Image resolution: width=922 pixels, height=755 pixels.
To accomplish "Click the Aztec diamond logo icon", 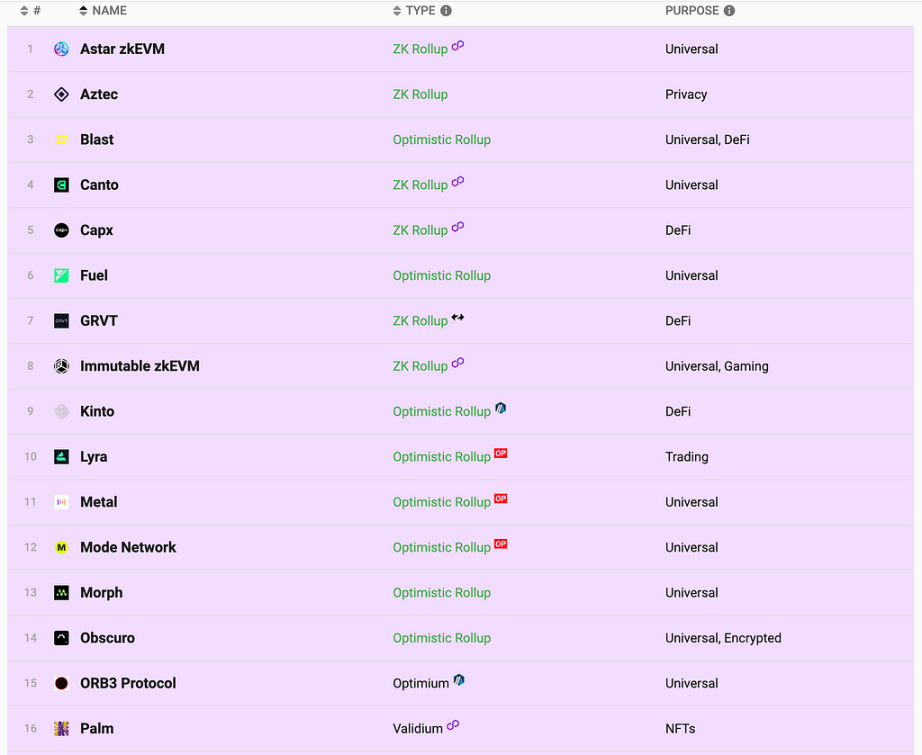I will 61,94.
